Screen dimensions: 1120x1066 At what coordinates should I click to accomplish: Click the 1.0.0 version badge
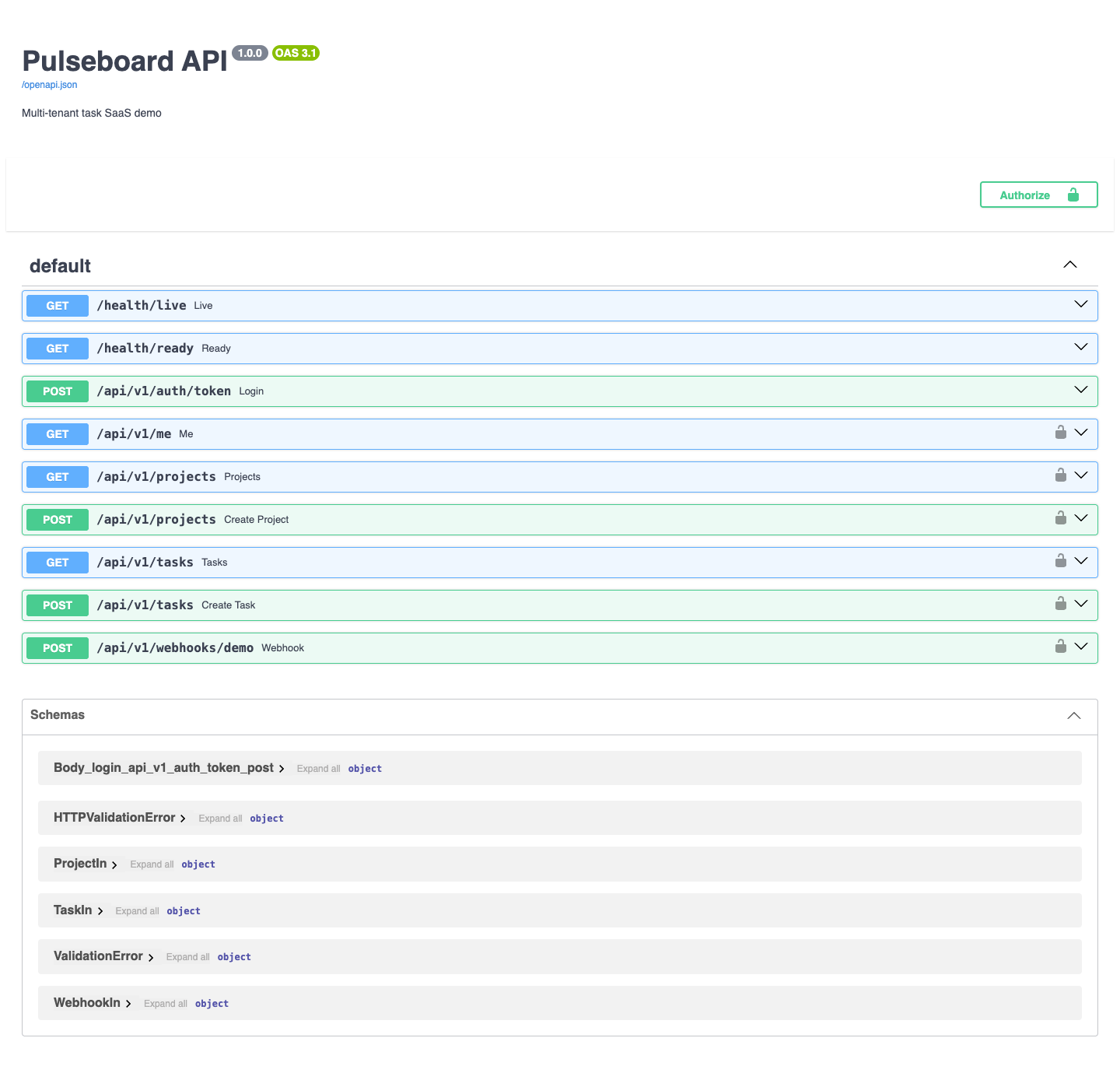click(x=250, y=53)
